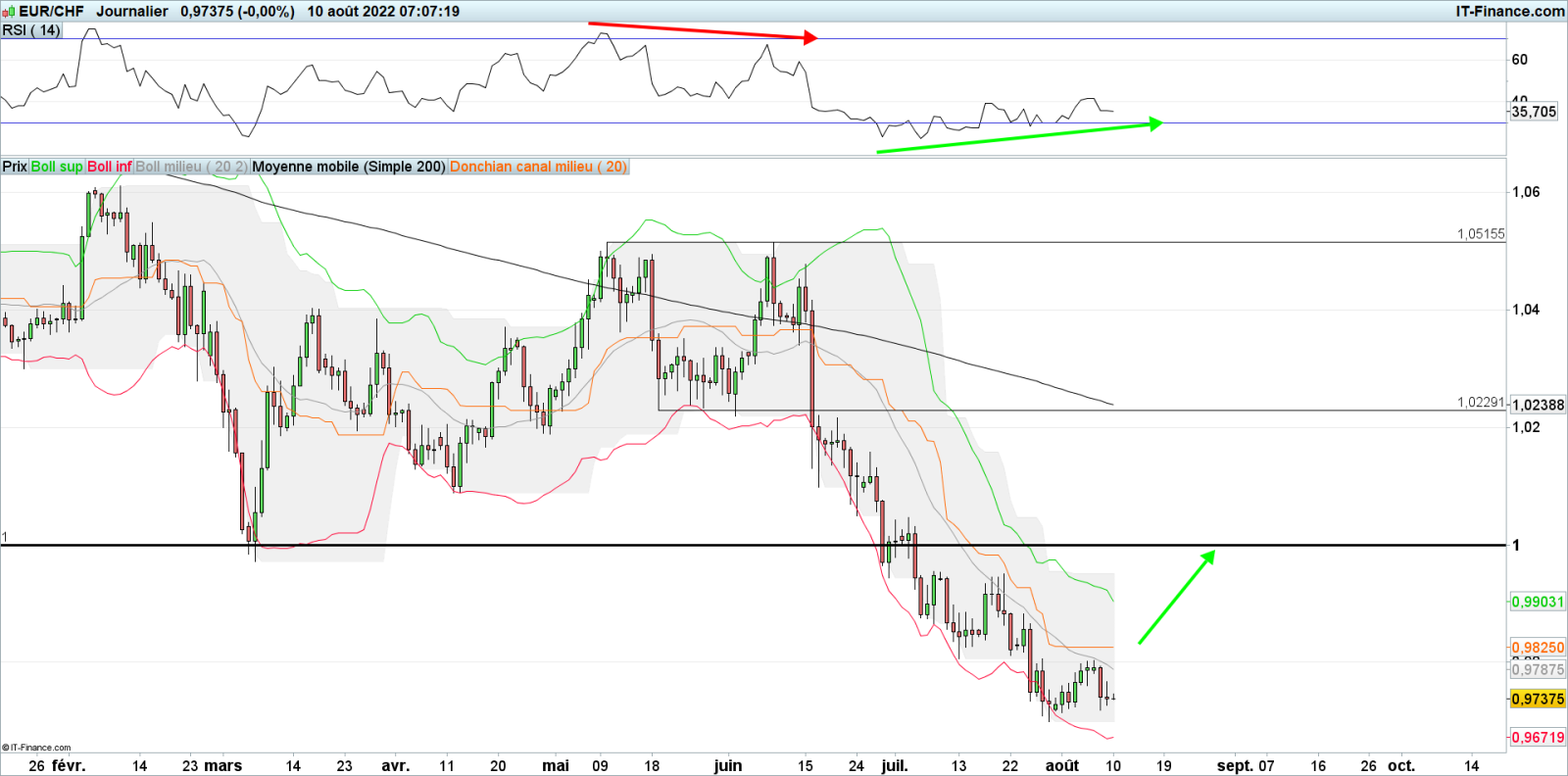Click the green arrow pointing toward parity line
This screenshot has width=1568, height=776.
(1177, 597)
